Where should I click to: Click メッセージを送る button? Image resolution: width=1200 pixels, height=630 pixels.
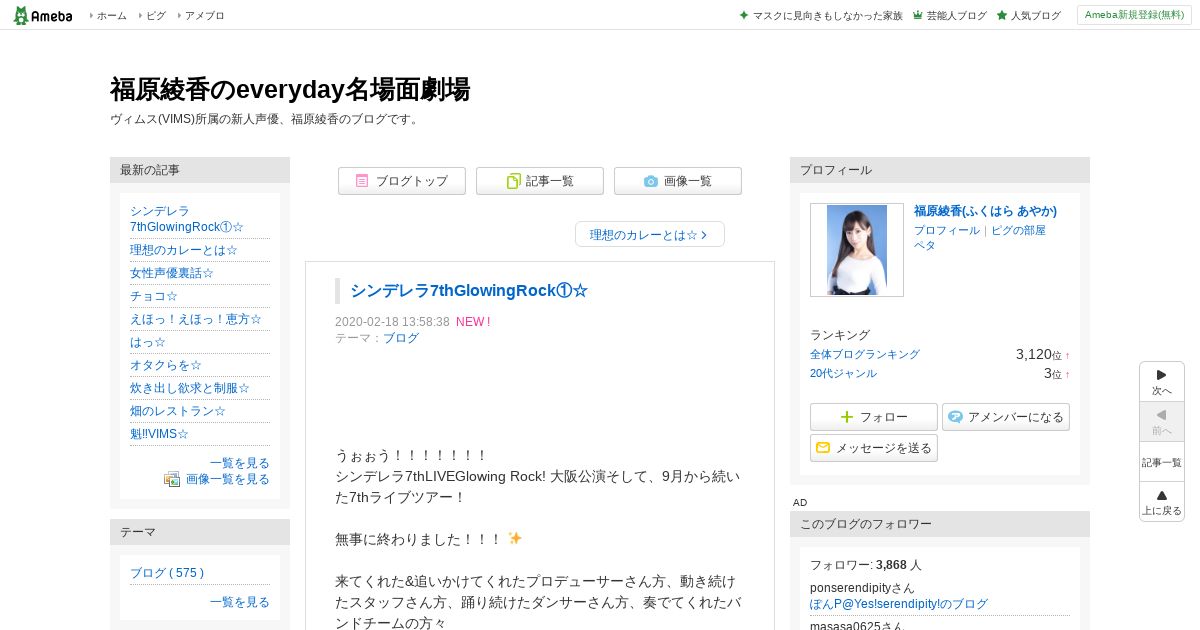click(874, 448)
